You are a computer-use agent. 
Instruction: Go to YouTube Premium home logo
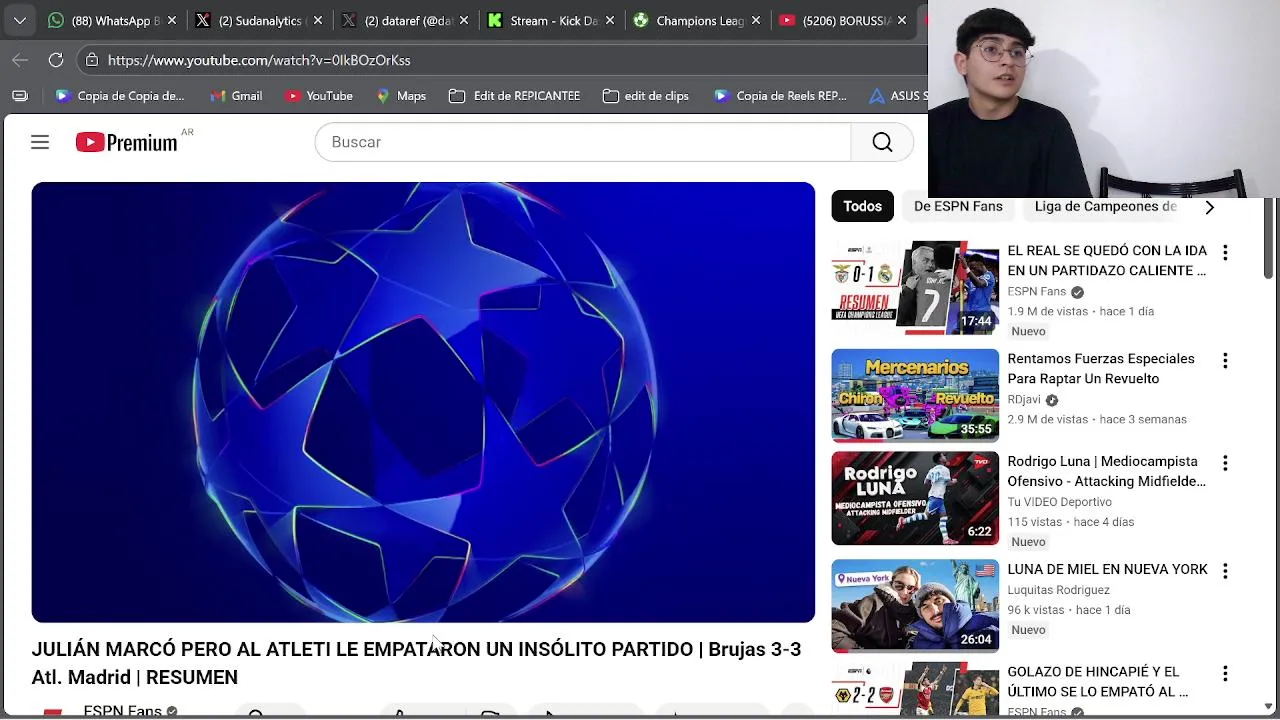(x=127, y=142)
